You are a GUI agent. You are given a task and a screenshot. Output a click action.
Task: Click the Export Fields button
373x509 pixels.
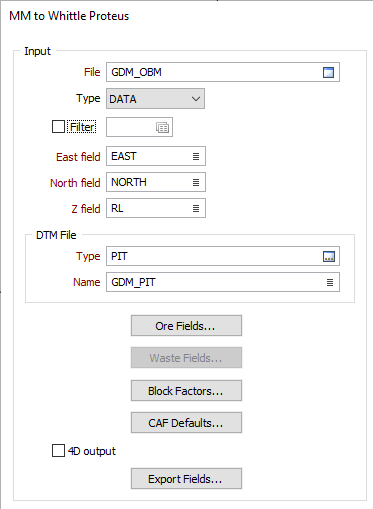[x=186, y=479]
